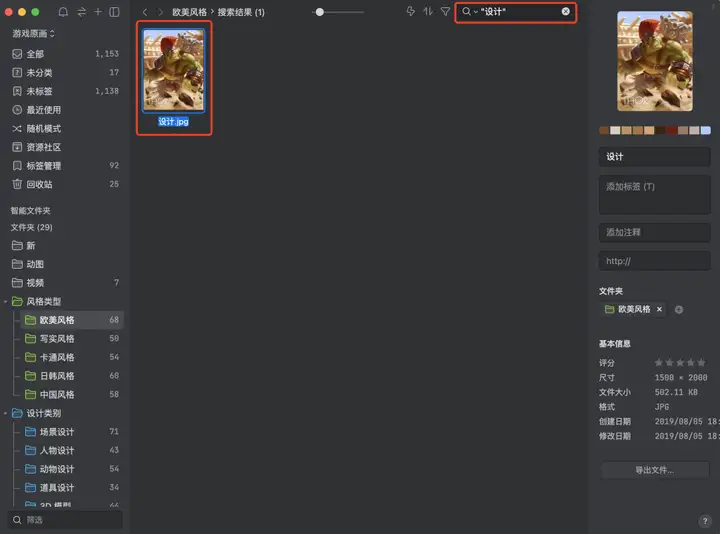Click the 文件夹 (29) section header
This screenshot has width=720, height=534.
[x=32, y=227]
